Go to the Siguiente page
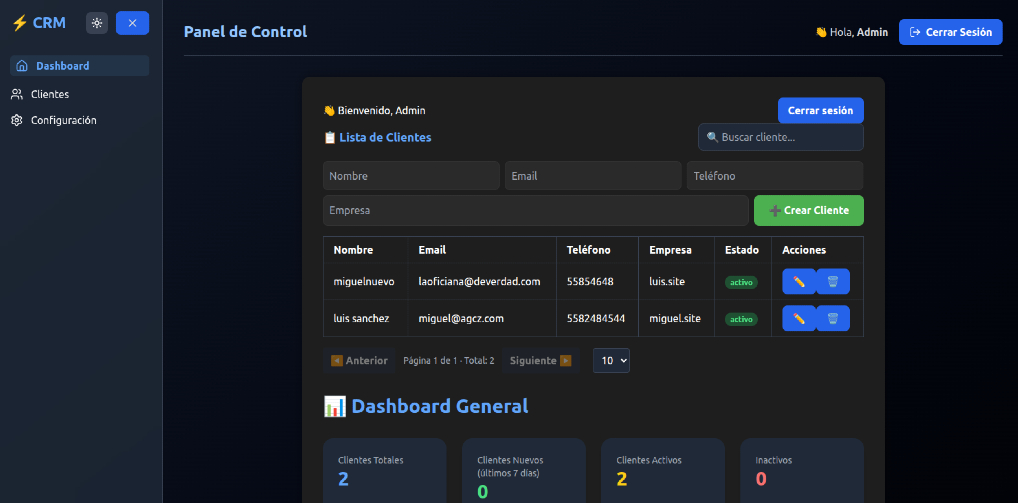Viewport: 1018px width, 503px height. [x=540, y=360]
